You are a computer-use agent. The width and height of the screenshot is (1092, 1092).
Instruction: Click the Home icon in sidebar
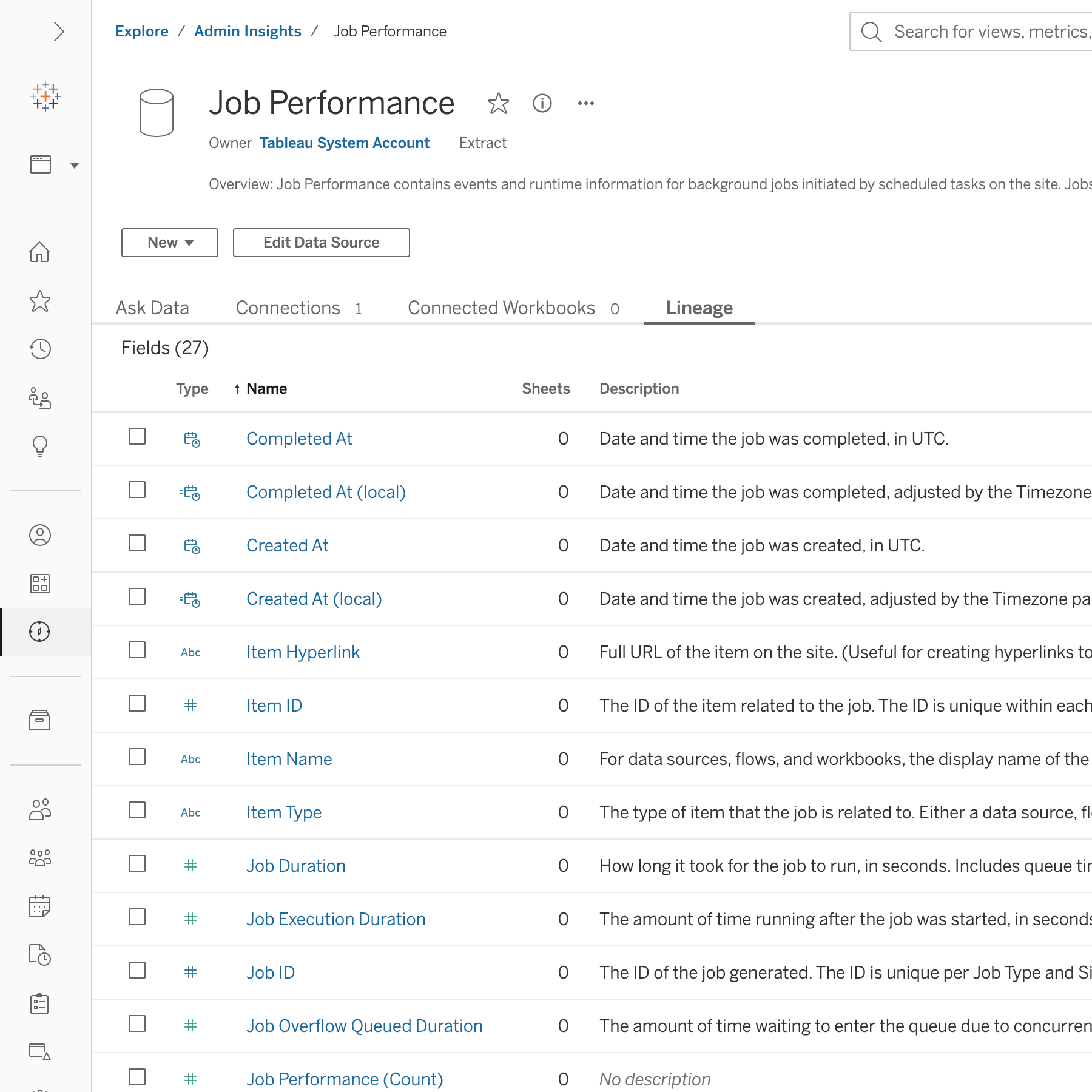[x=40, y=252]
